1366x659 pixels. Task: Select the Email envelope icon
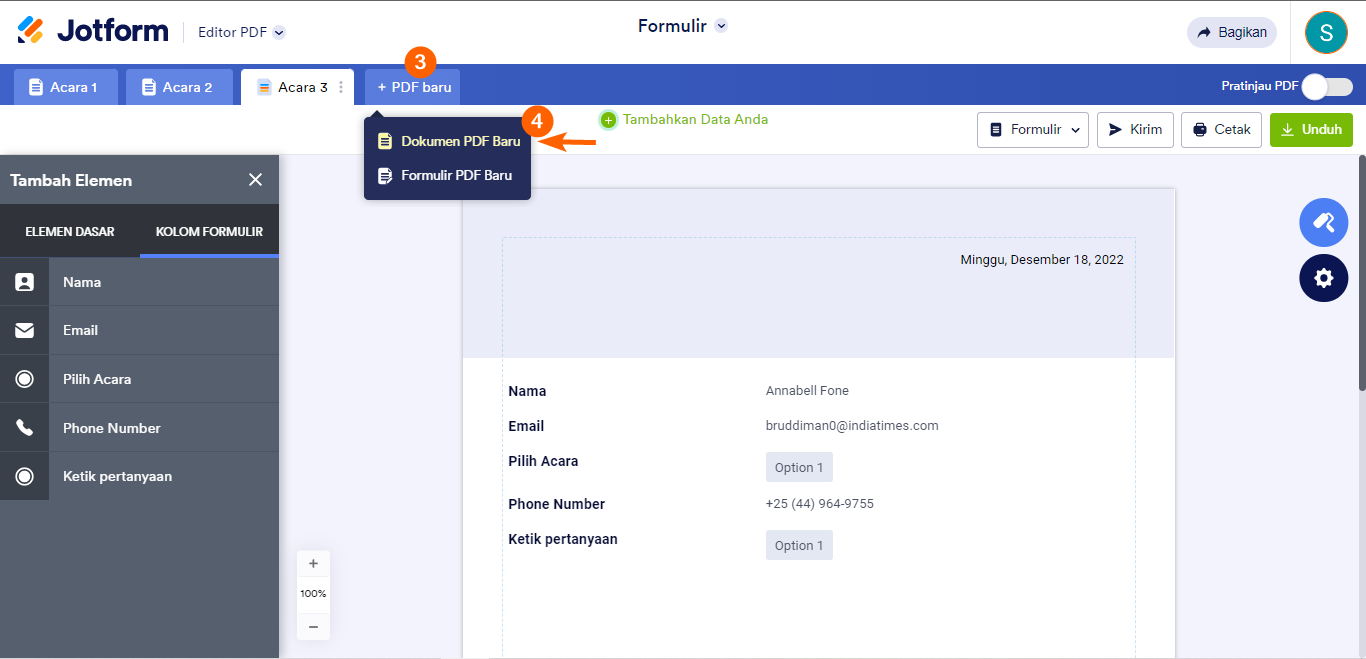coord(24,330)
